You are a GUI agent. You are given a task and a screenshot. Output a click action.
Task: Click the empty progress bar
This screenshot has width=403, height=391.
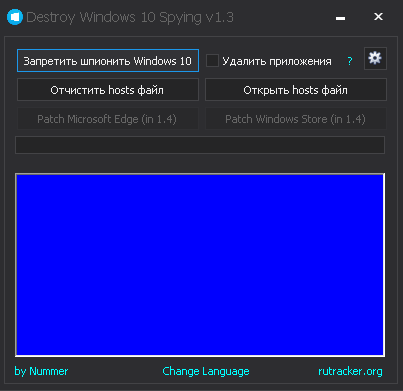[200, 145]
